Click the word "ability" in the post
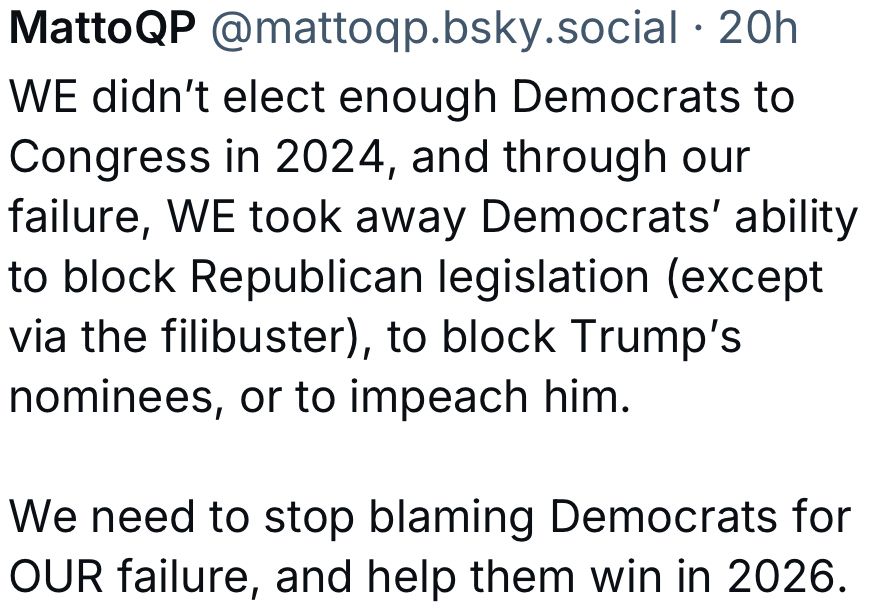 [796, 219]
